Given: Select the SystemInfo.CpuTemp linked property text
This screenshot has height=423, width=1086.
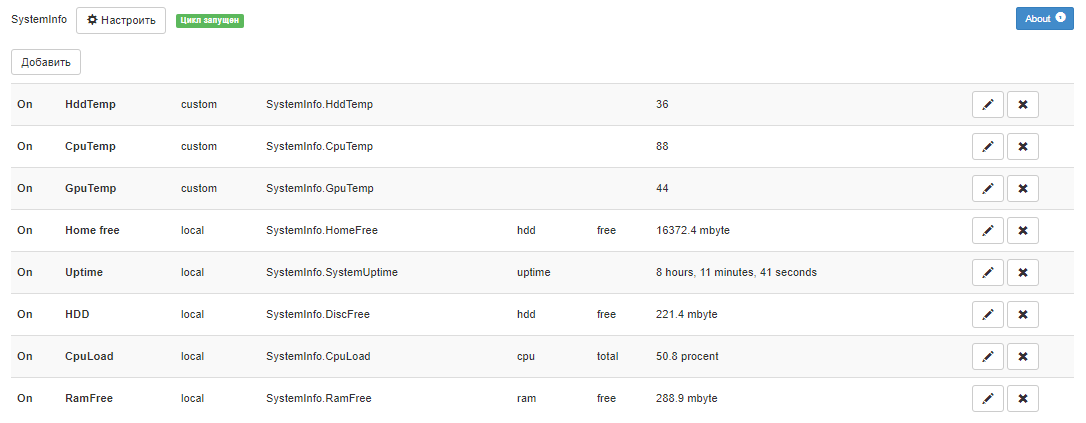Looking at the screenshot, I should [319, 147].
